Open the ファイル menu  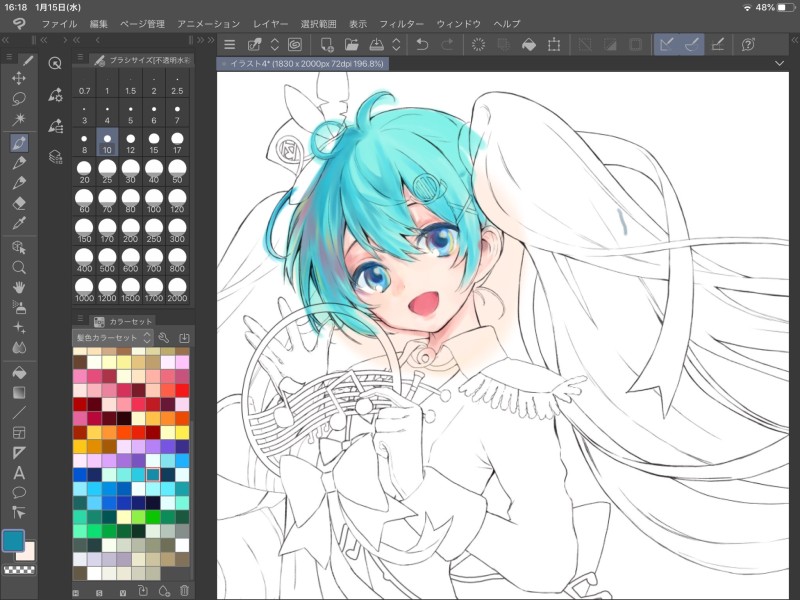click(59, 24)
